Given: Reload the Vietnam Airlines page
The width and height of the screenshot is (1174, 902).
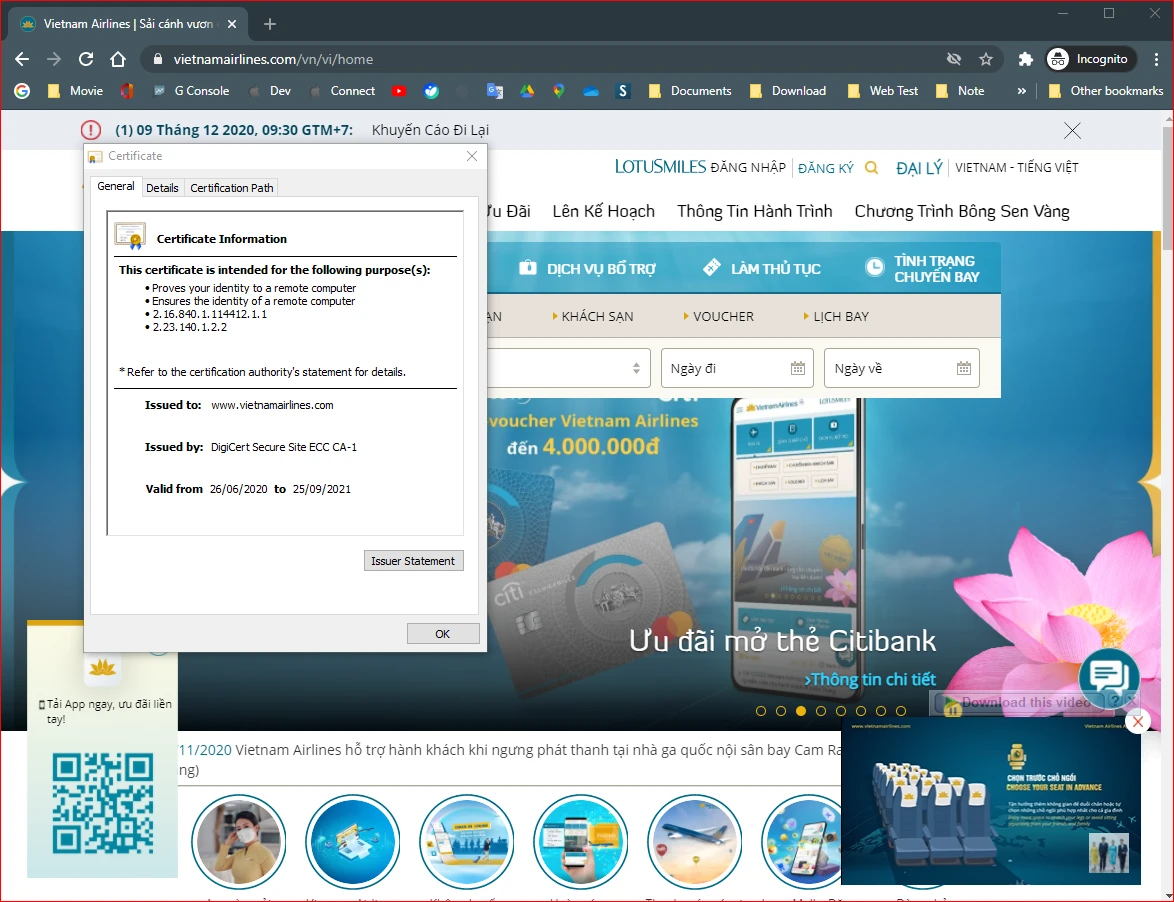Looking at the screenshot, I should tap(86, 59).
